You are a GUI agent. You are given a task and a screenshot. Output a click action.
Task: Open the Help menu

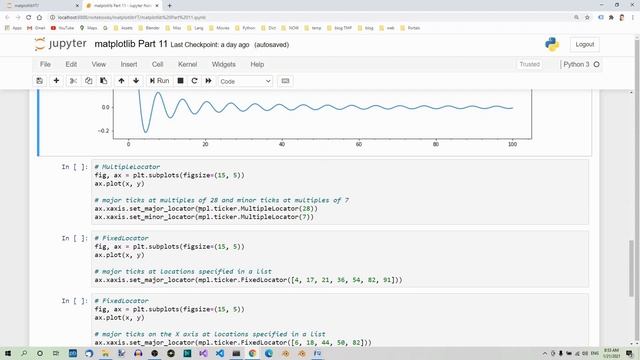coord(257,64)
